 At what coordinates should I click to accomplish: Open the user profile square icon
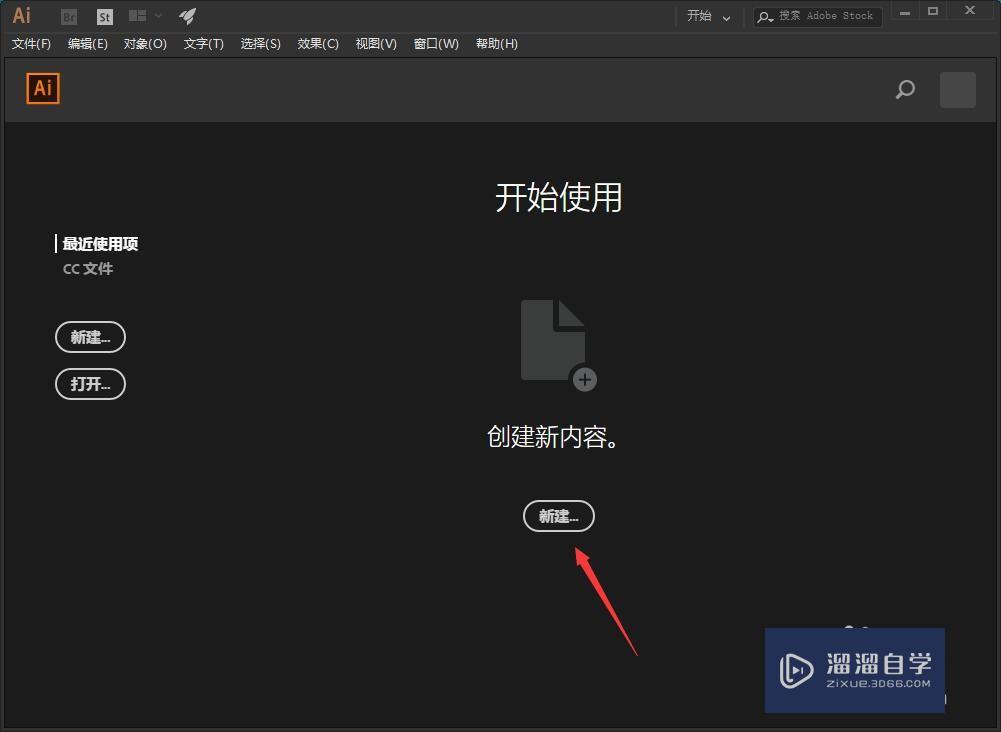[x=956, y=90]
